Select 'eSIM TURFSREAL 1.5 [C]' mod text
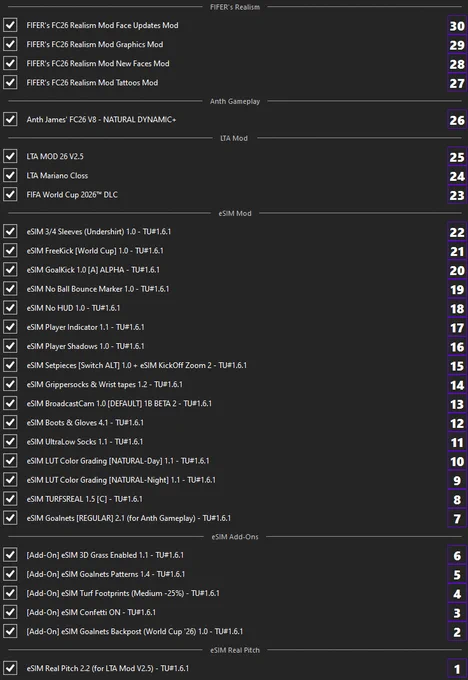This screenshot has height=680, width=468. [67, 498]
